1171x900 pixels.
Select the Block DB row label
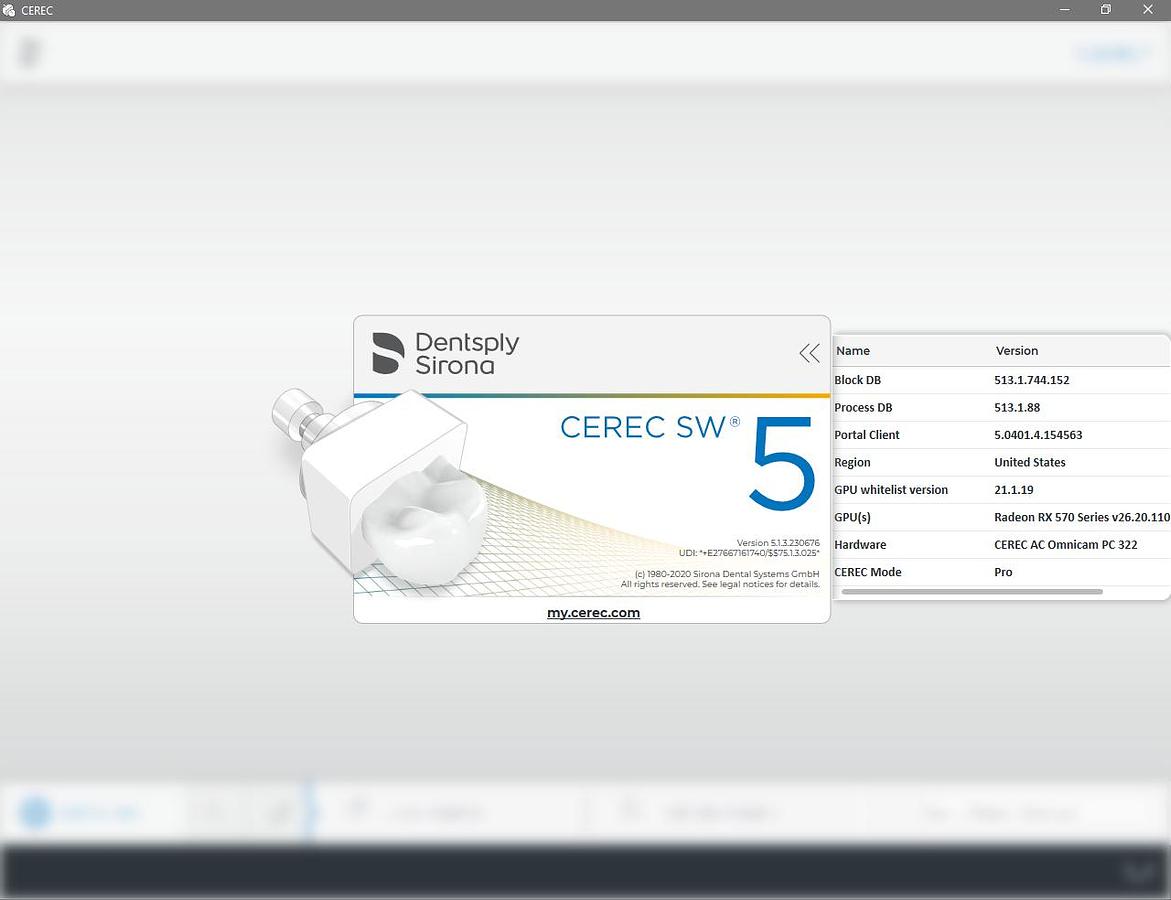coord(857,379)
